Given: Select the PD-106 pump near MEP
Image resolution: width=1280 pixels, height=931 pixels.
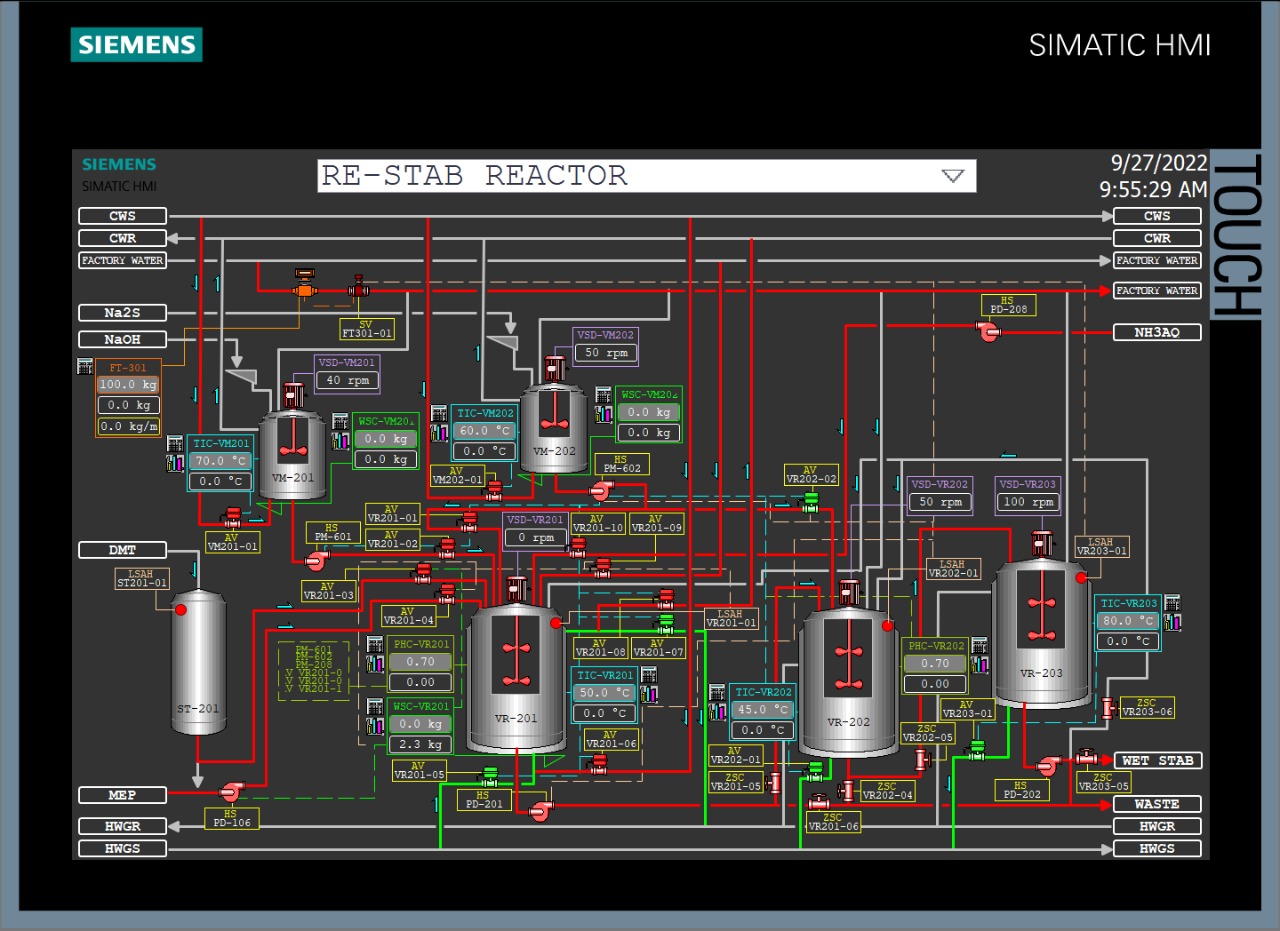Looking at the screenshot, I should (231, 792).
